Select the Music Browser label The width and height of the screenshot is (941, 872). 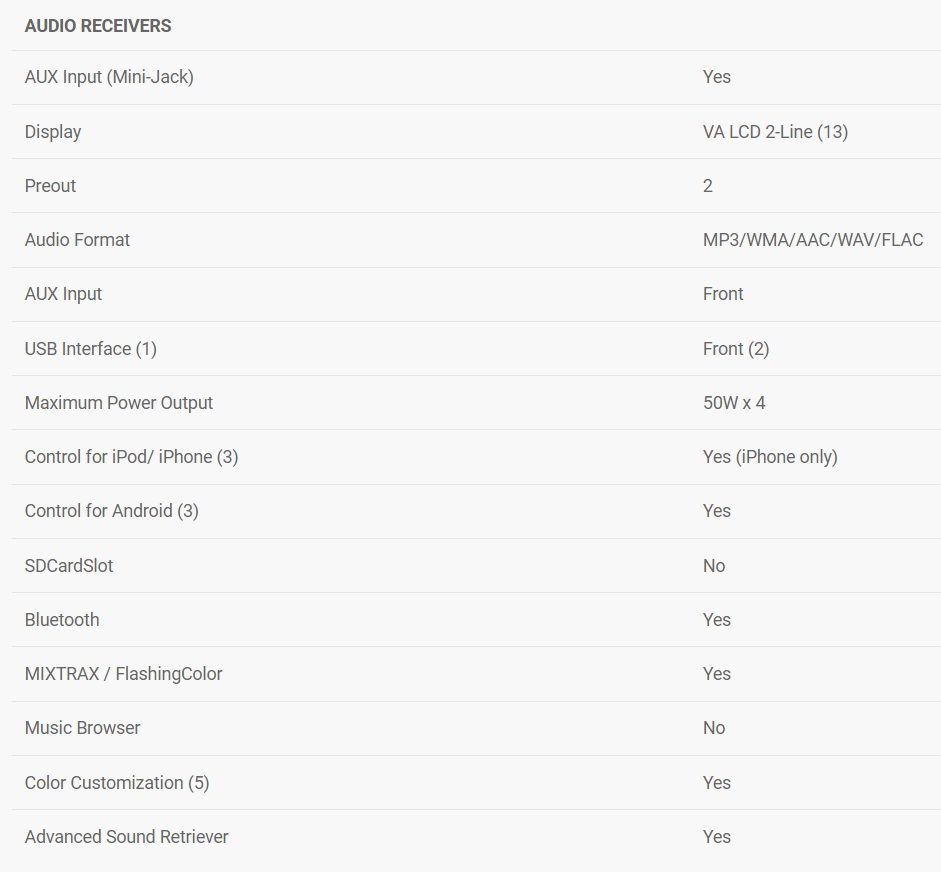[82, 728]
